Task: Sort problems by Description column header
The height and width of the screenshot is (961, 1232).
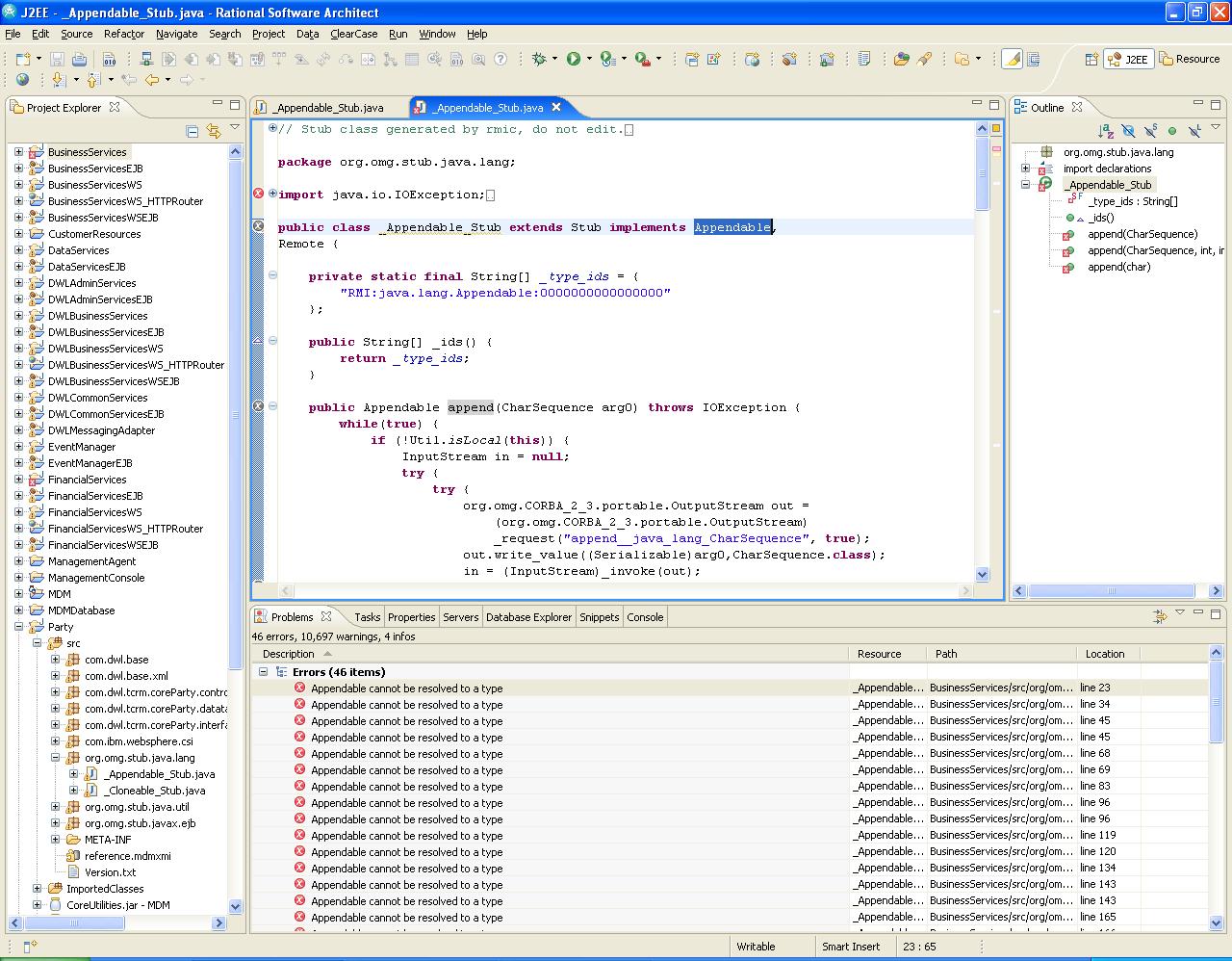Action: (289, 654)
